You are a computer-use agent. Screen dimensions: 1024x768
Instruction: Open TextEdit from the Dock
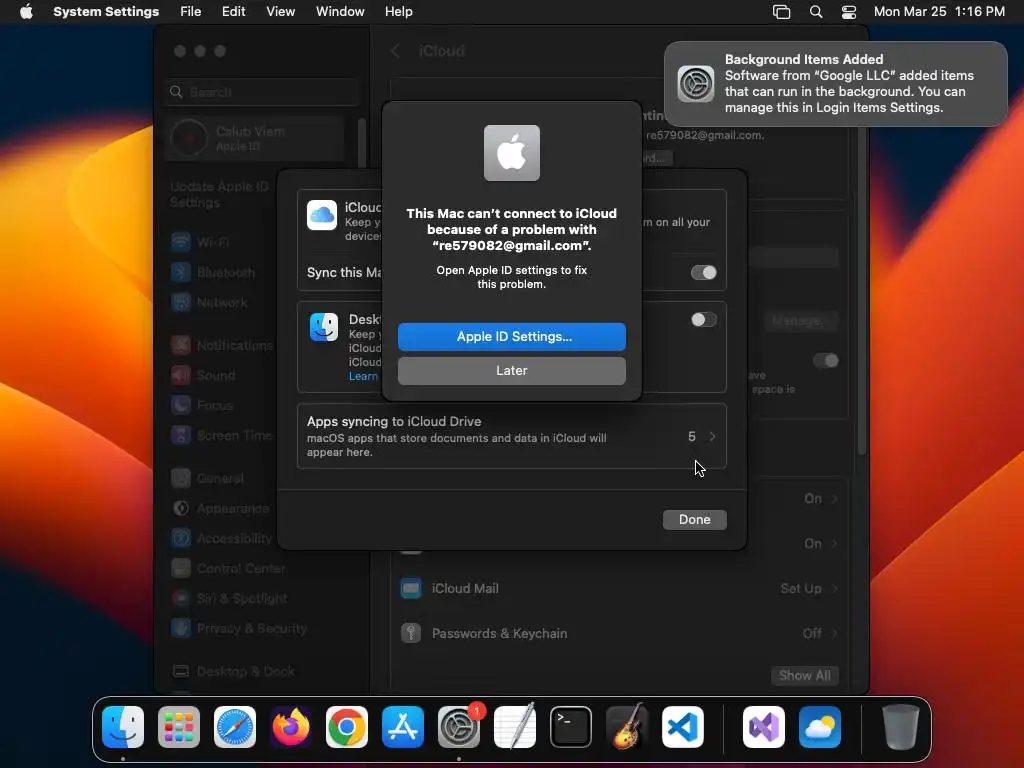click(x=515, y=727)
